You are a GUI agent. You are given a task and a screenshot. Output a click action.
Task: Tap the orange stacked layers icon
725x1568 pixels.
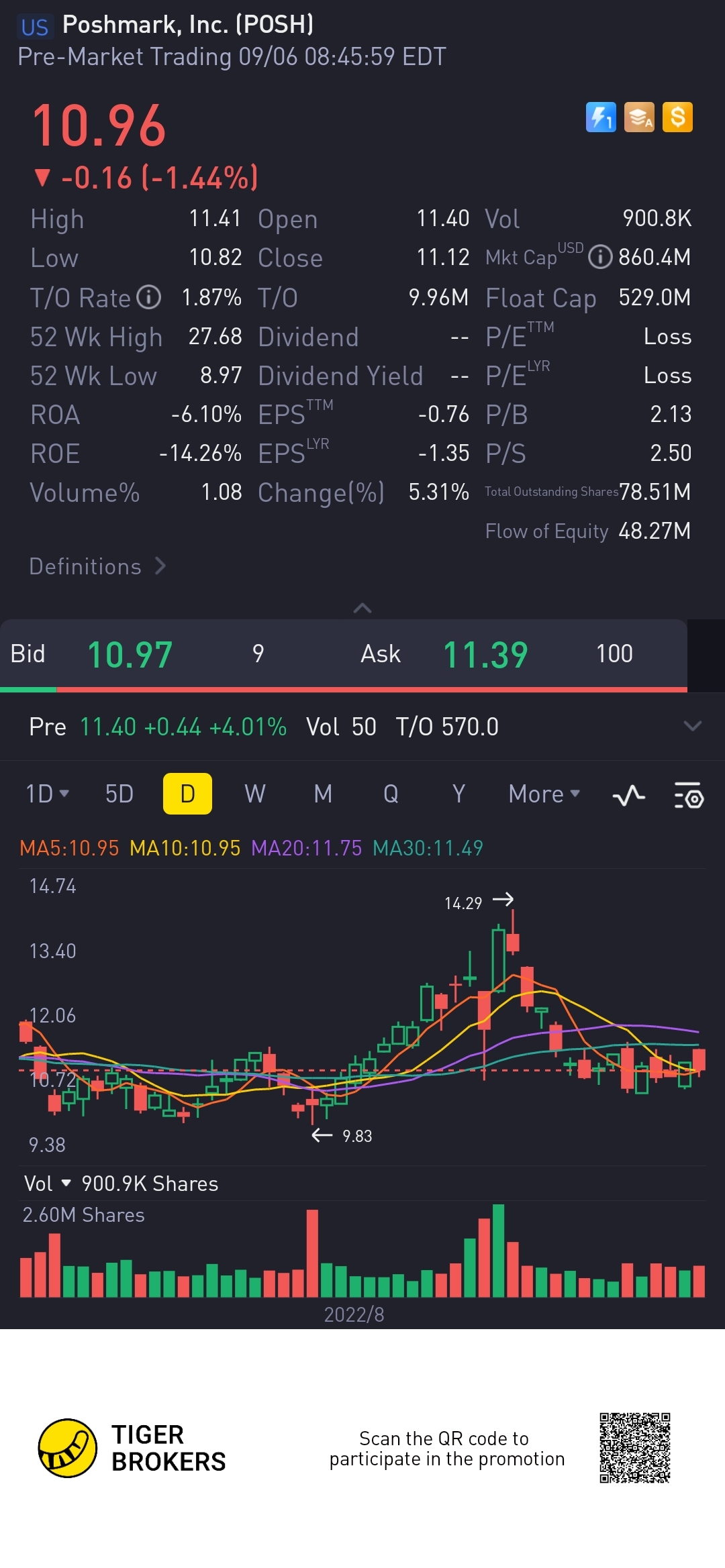[x=639, y=117]
